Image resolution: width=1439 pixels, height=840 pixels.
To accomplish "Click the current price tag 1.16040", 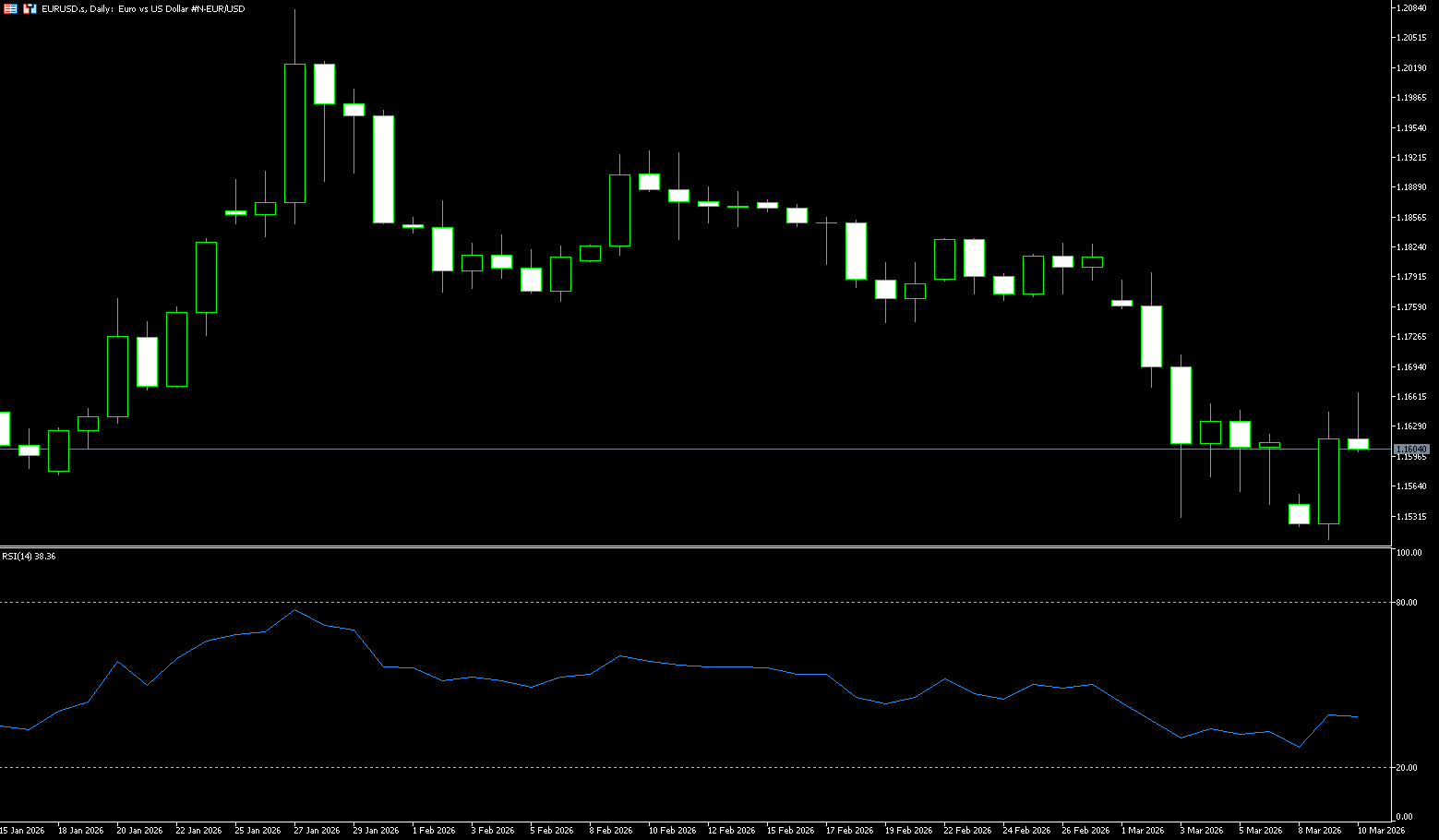I will [1411, 450].
